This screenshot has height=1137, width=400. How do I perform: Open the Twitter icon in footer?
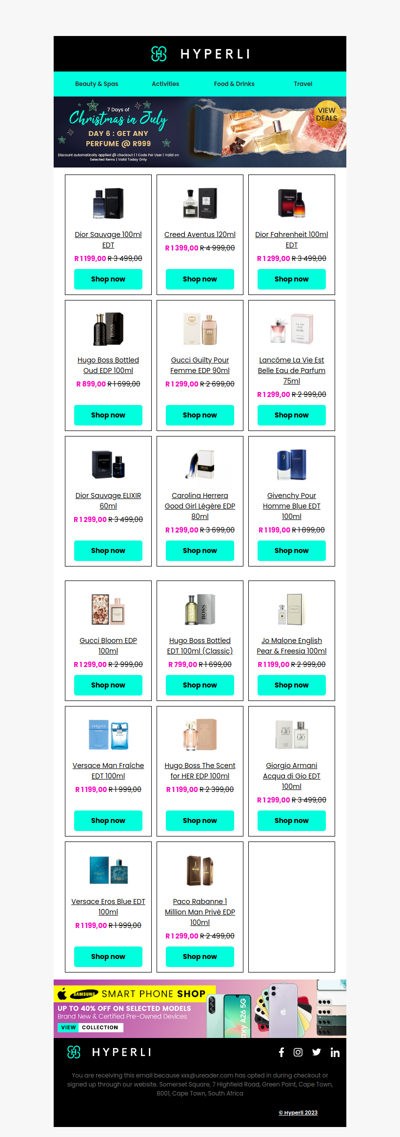(x=317, y=1052)
